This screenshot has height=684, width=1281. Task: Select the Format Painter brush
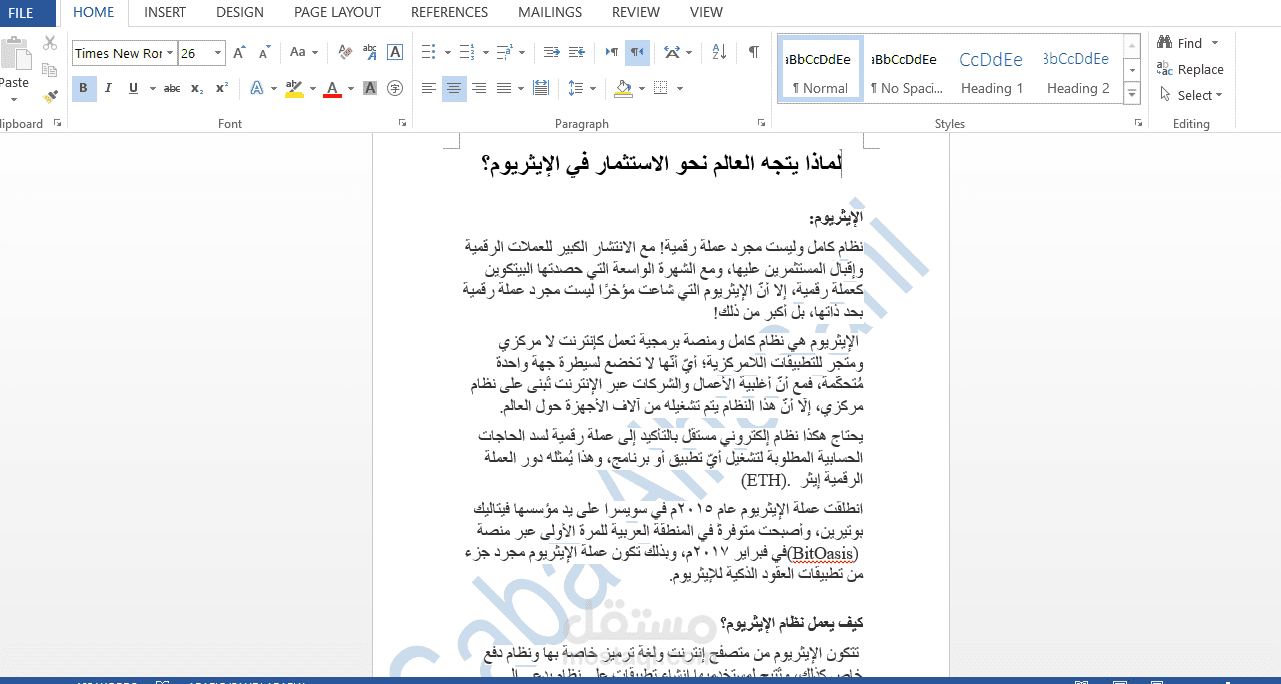[x=50, y=96]
